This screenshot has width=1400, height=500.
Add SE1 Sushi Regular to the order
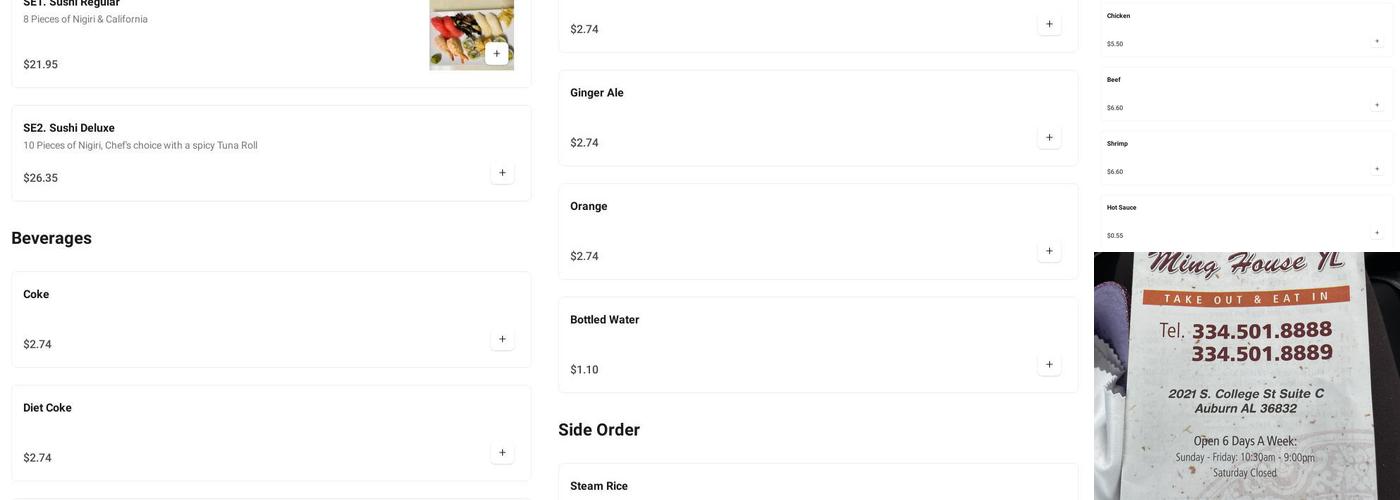pos(497,54)
